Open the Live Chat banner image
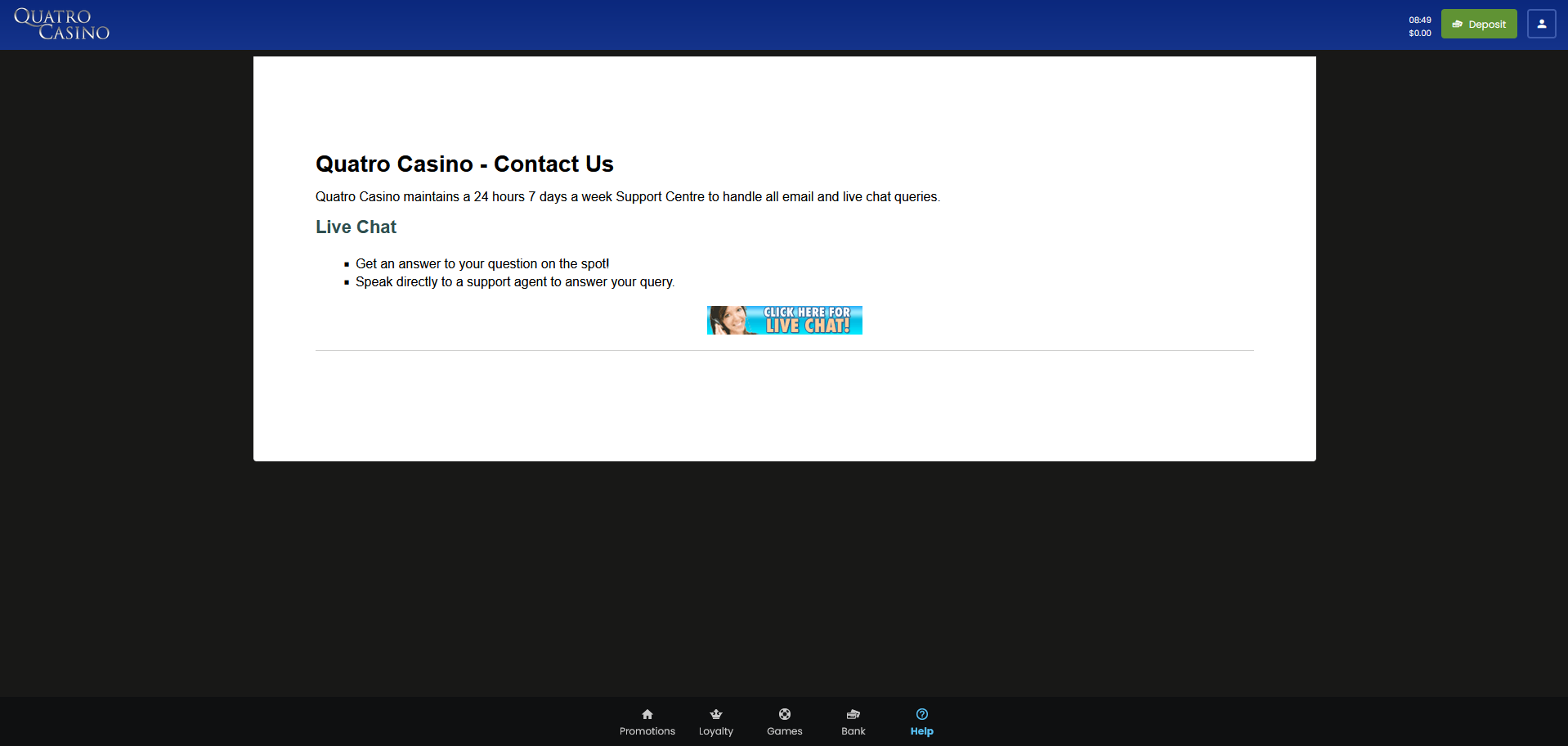 785,320
